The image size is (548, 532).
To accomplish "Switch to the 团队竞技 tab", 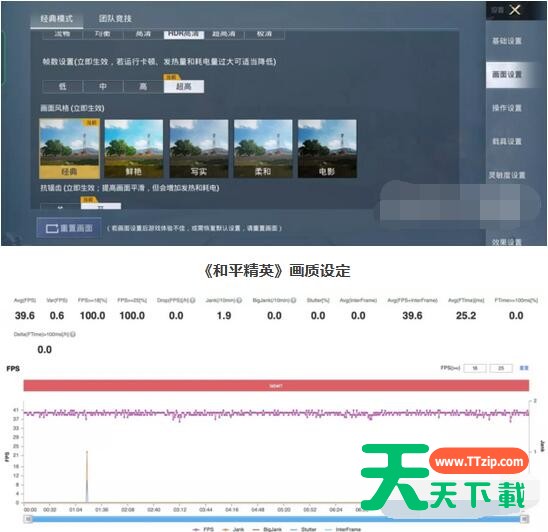I will pos(115,19).
